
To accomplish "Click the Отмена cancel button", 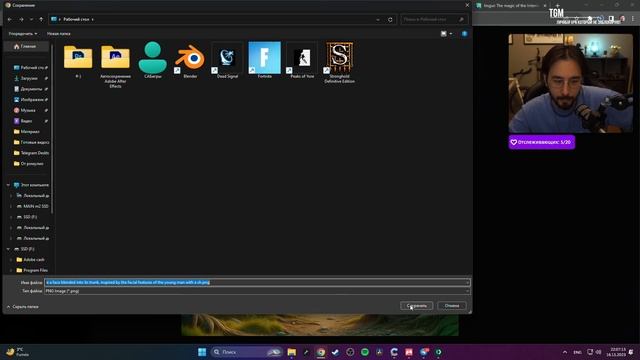I will click(x=452, y=306).
